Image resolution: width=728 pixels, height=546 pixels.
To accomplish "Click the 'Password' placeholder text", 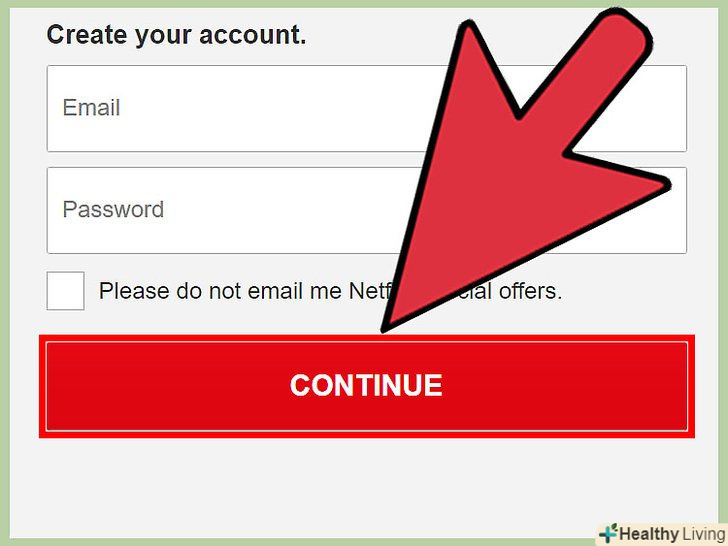I will coord(113,209).
